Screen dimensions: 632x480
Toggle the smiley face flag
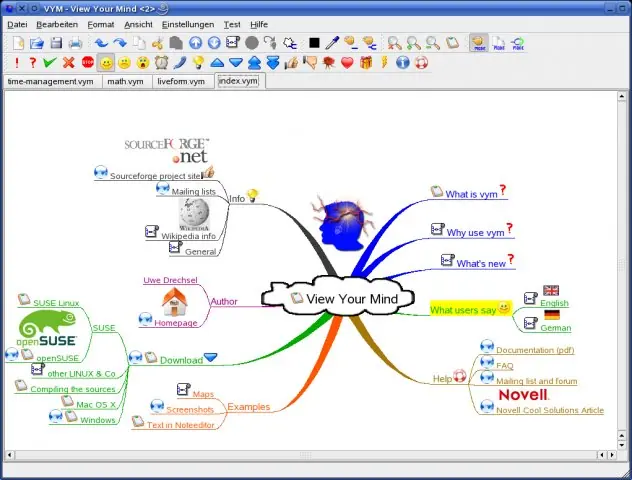pos(106,63)
